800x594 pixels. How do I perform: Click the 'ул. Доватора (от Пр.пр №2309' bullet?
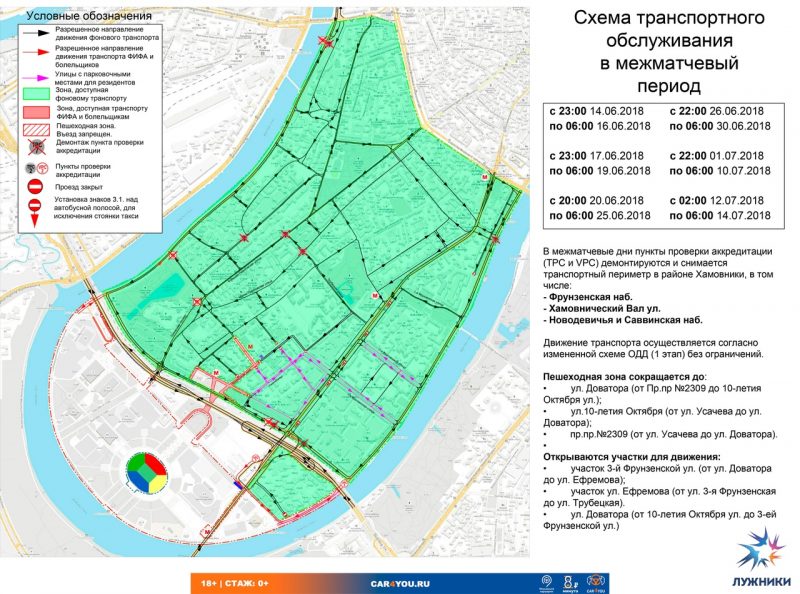coord(653,394)
